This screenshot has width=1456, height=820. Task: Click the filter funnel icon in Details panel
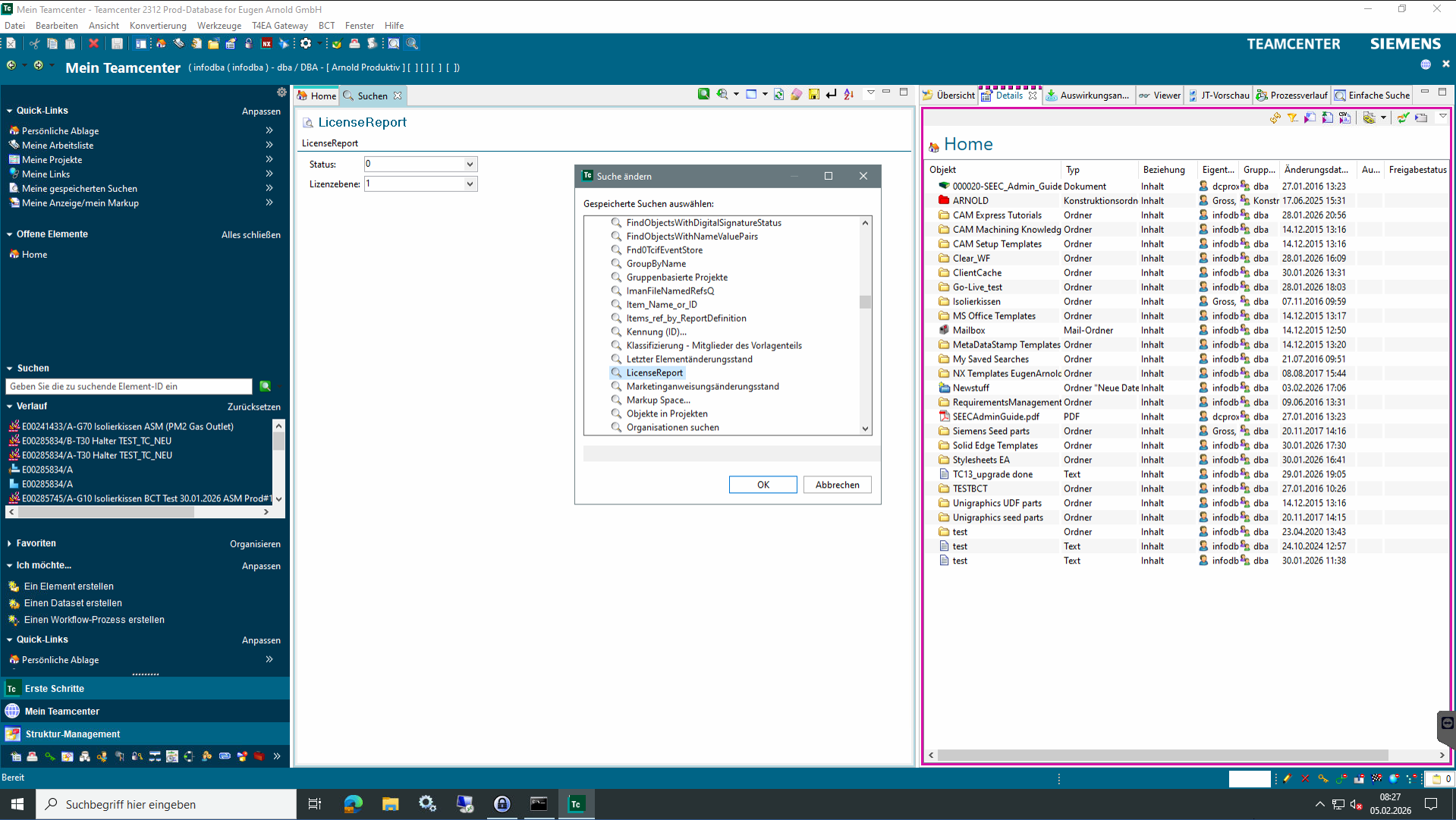point(1292,118)
